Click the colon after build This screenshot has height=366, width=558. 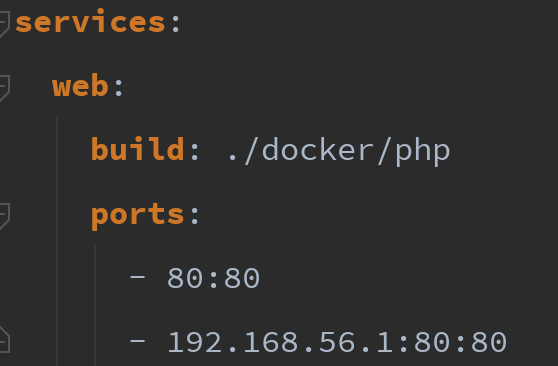pyautogui.click(x=194, y=152)
